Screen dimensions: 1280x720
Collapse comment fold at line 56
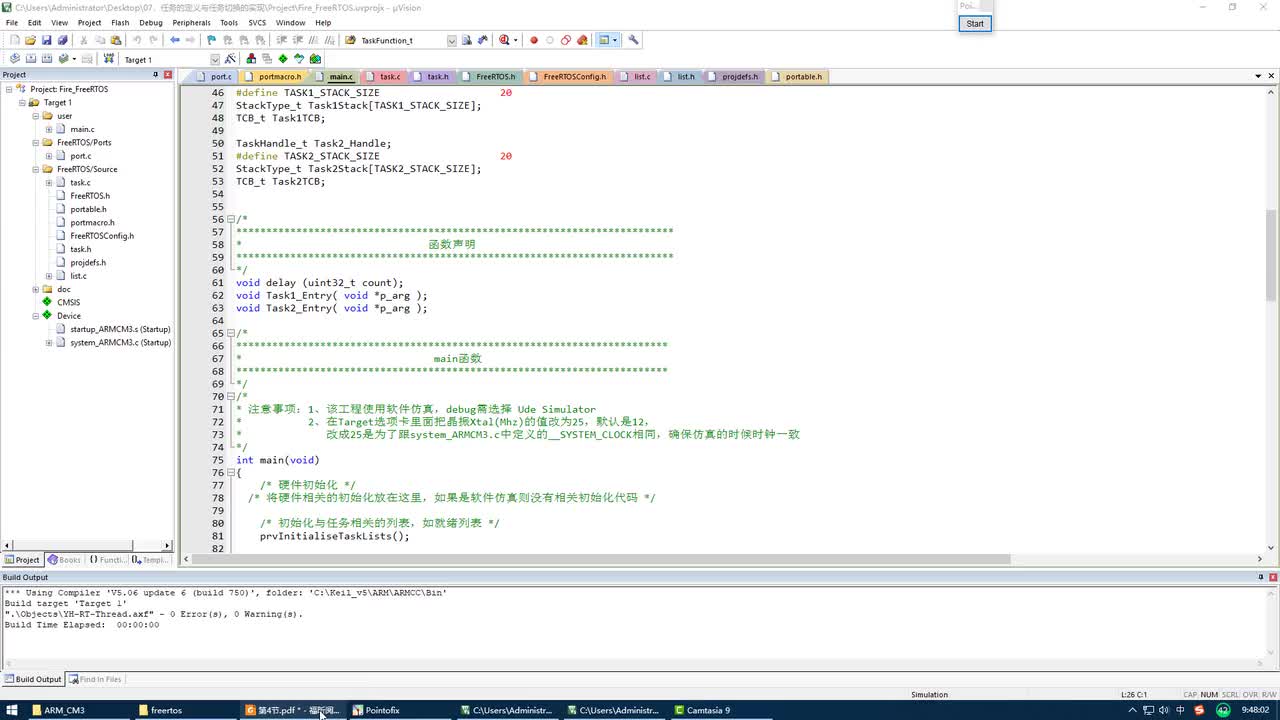point(230,219)
